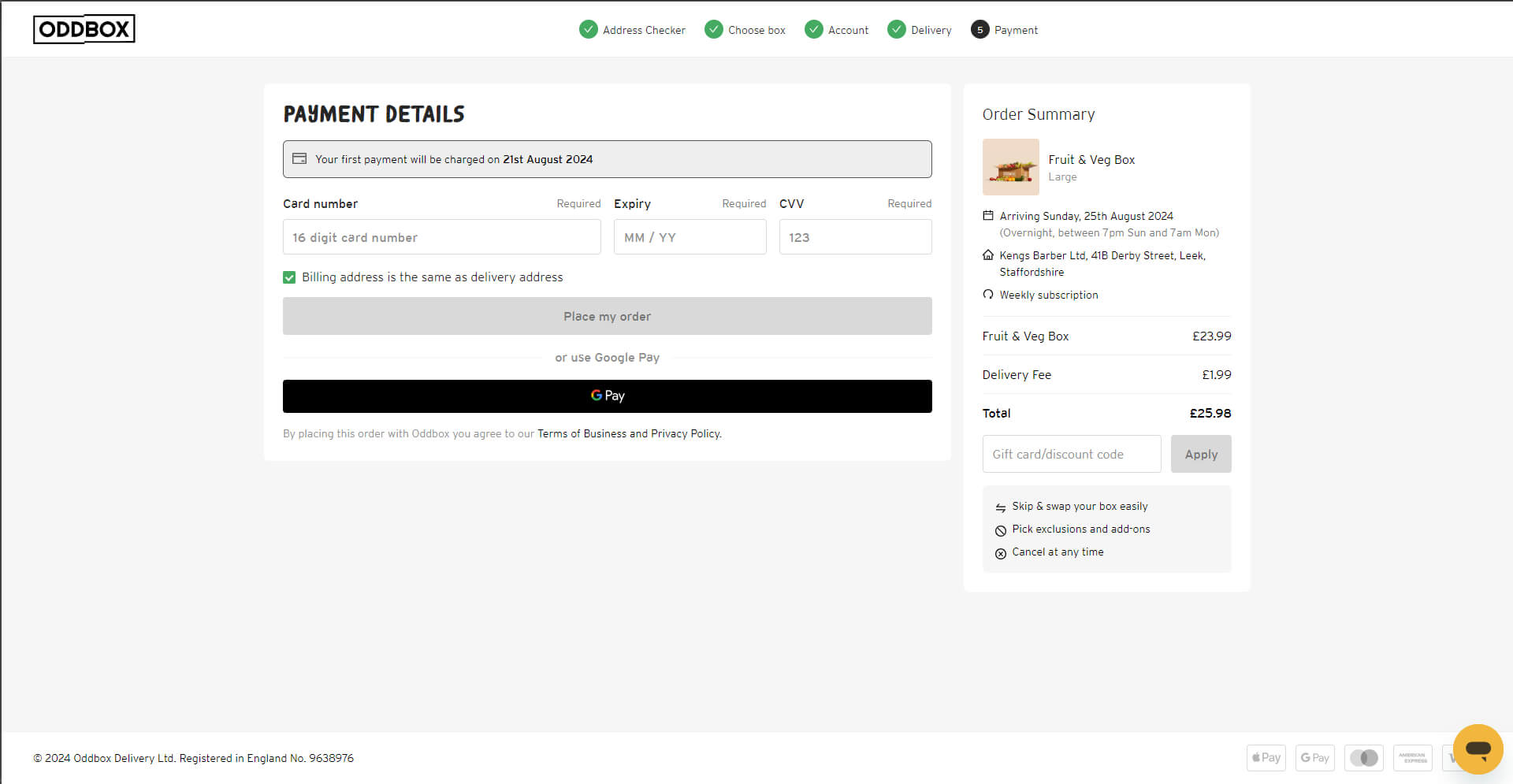Click the calendar icon beside arrival date
Screen dimensions: 1513x784
988,216
